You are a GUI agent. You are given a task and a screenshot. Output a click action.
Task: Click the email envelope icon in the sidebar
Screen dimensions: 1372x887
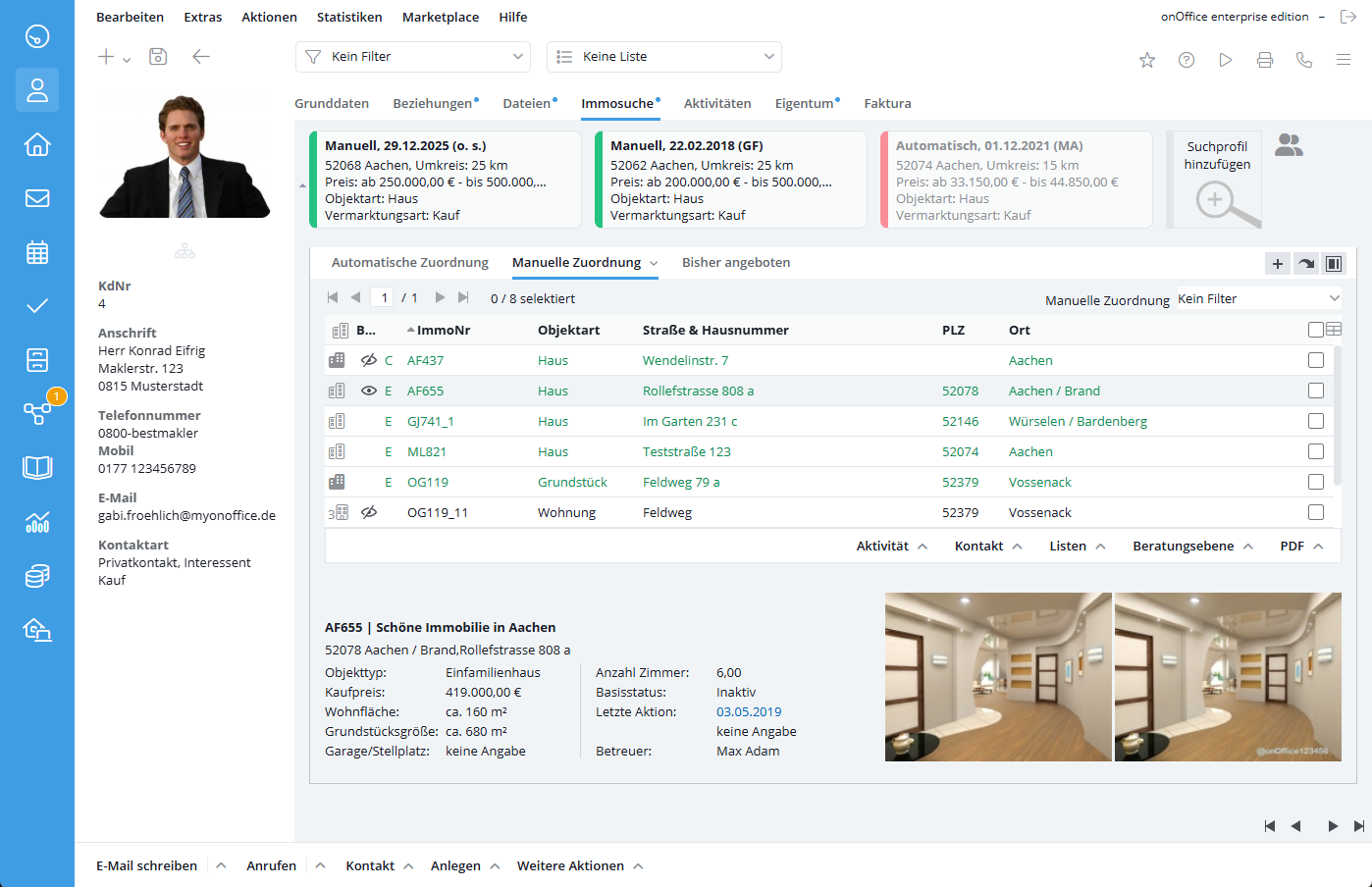(x=37, y=198)
